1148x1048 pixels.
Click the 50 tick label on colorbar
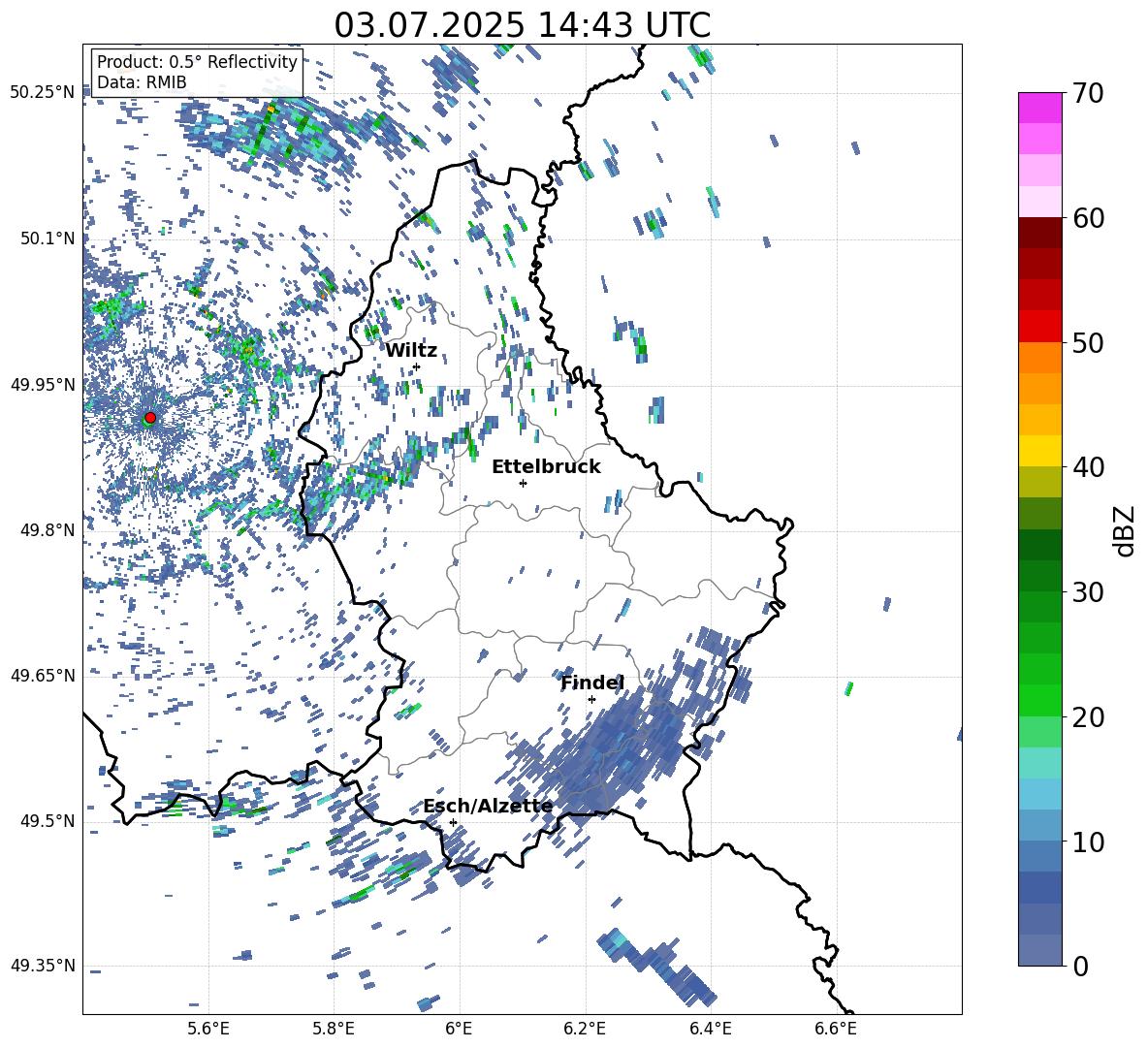(1089, 342)
